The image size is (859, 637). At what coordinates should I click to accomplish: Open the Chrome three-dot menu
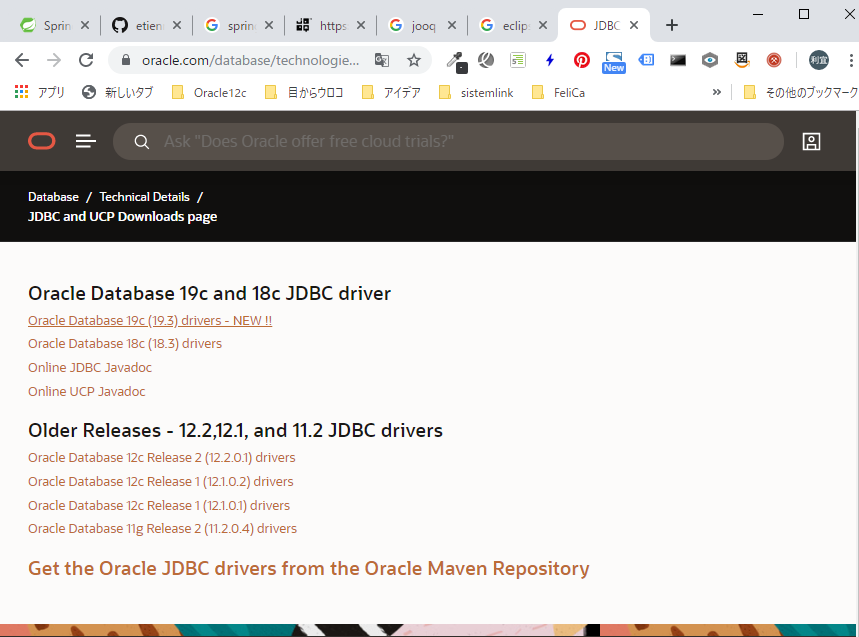[851, 60]
